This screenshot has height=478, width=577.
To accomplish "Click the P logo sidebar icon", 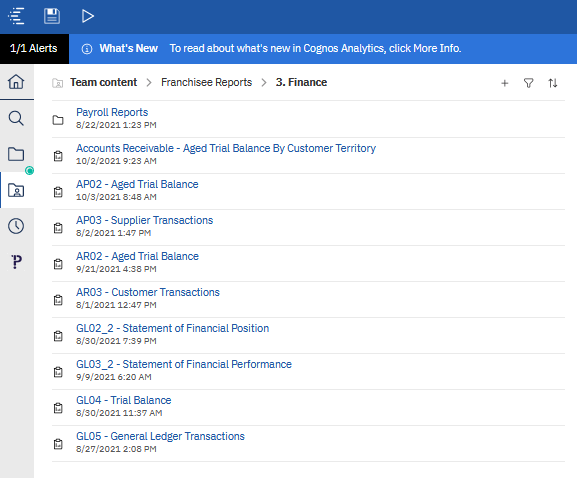I will coord(16,262).
